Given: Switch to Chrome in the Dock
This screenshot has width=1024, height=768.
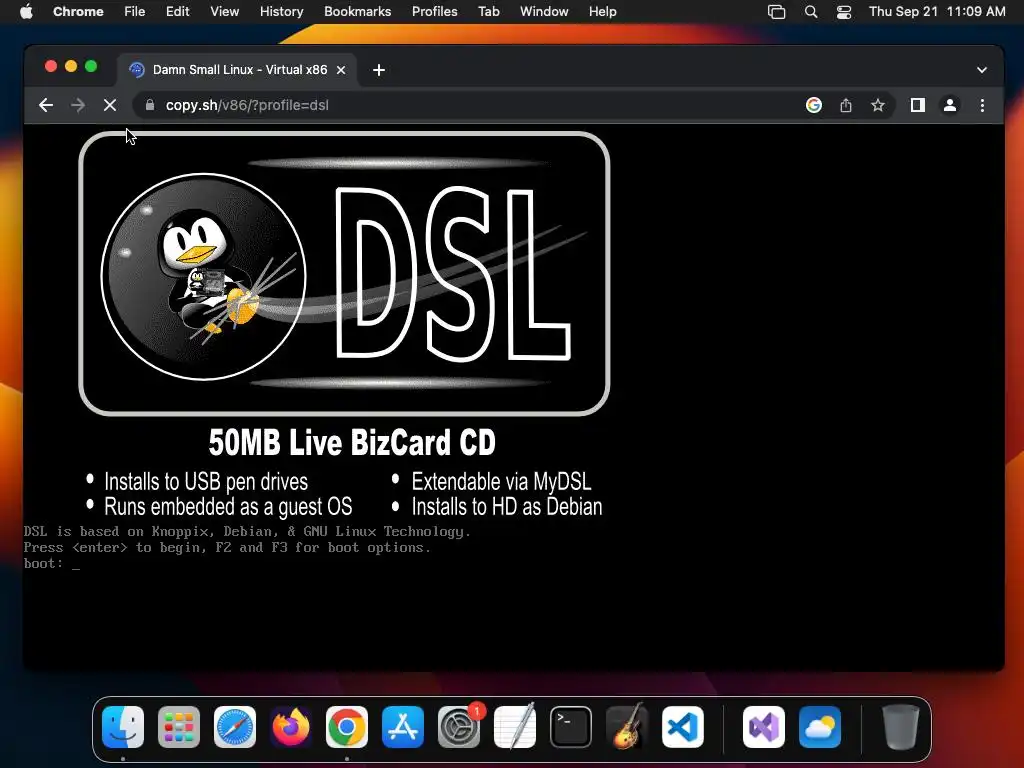Looking at the screenshot, I should click(347, 727).
